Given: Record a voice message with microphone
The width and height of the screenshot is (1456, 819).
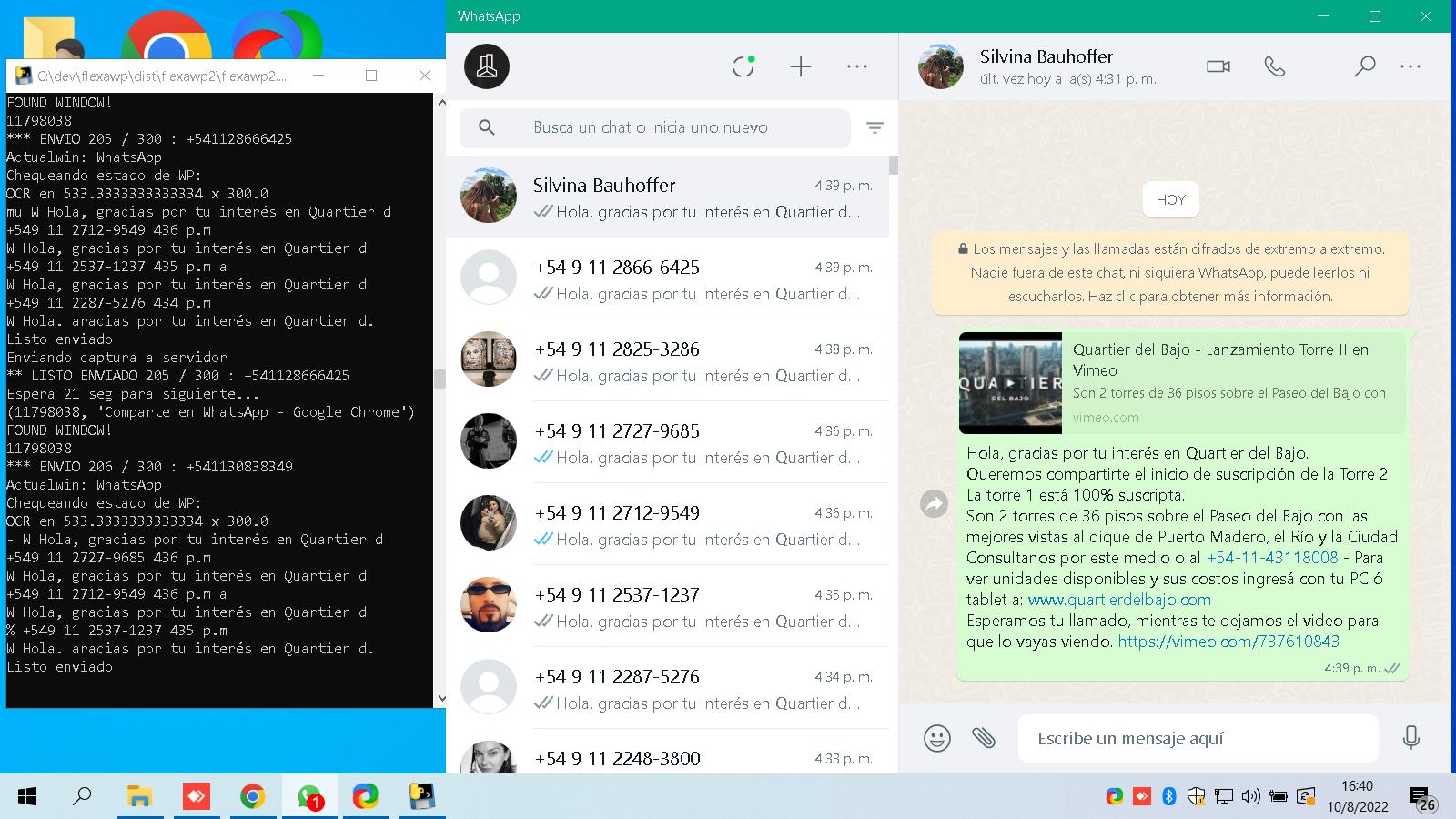Looking at the screenshot, I should pos(1411,738).
